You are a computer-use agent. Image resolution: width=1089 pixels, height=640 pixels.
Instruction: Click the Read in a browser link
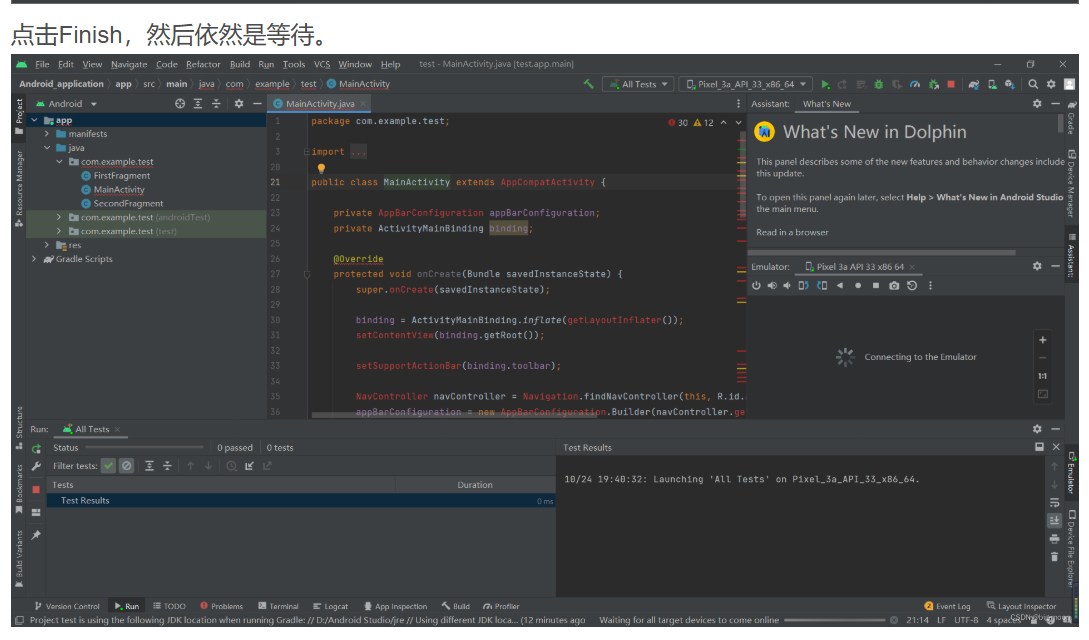pos(792,233)
